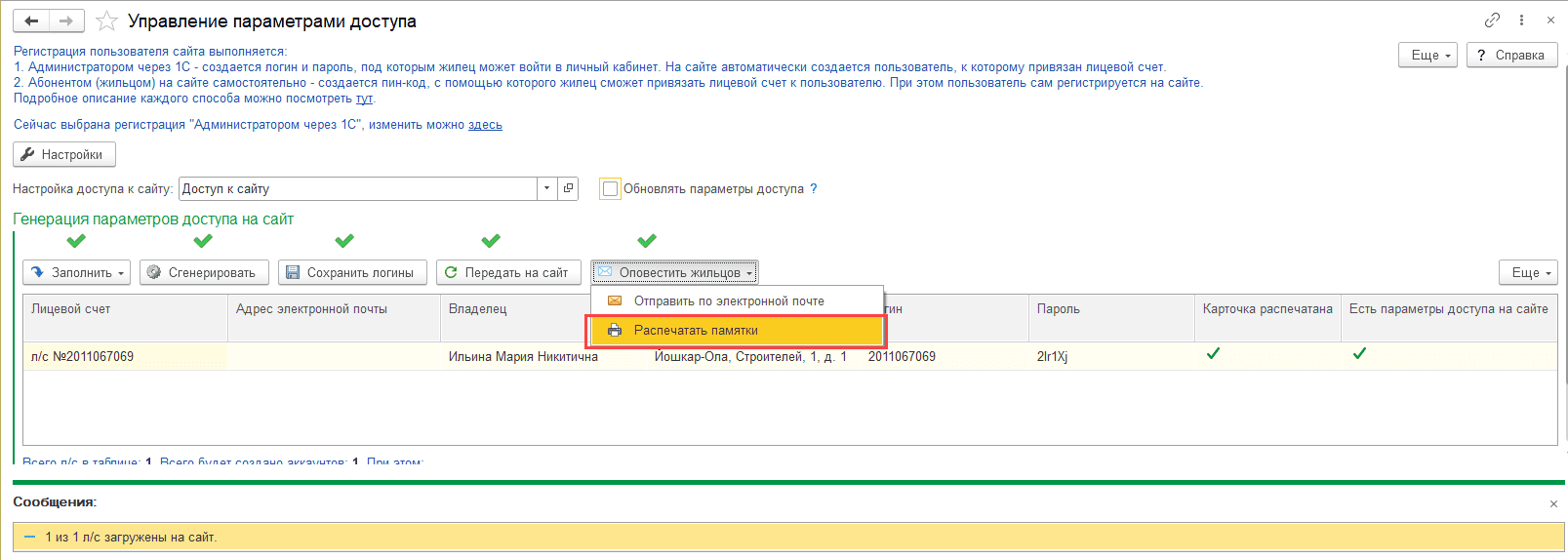
Task: Click the forward navigation arrow
Action: 66,20
